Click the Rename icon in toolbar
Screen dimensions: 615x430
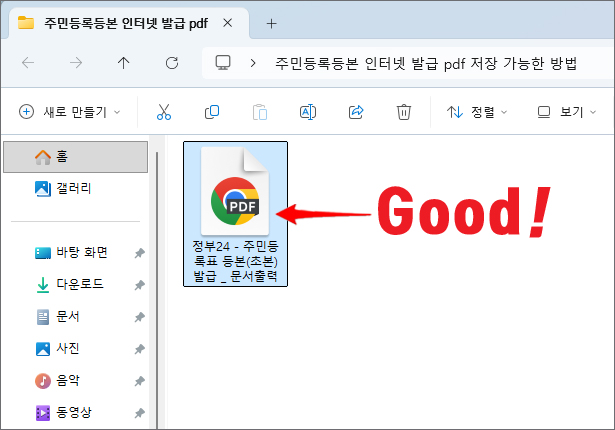click(308, 112)
